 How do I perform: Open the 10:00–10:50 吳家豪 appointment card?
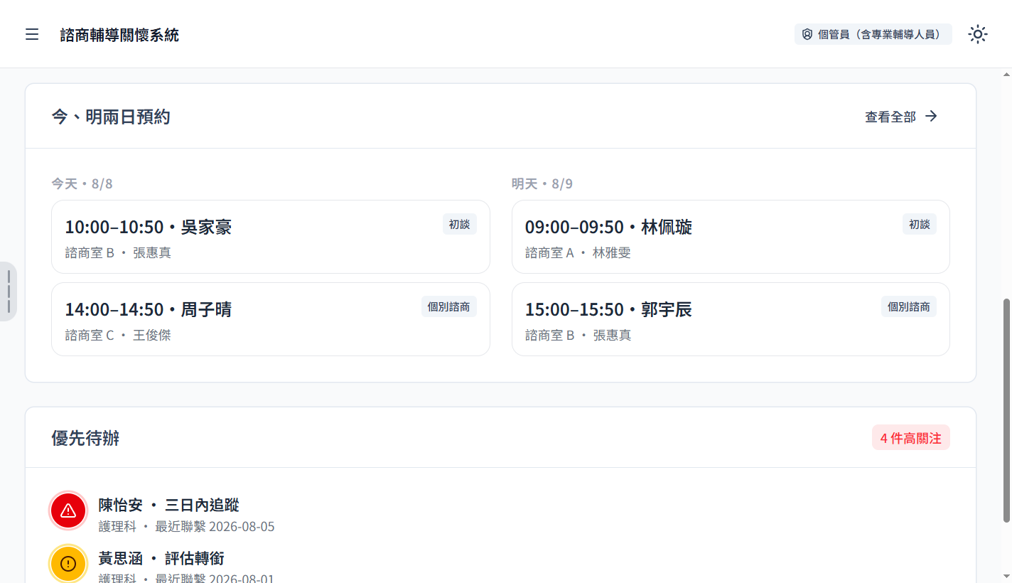pos(270,237)
